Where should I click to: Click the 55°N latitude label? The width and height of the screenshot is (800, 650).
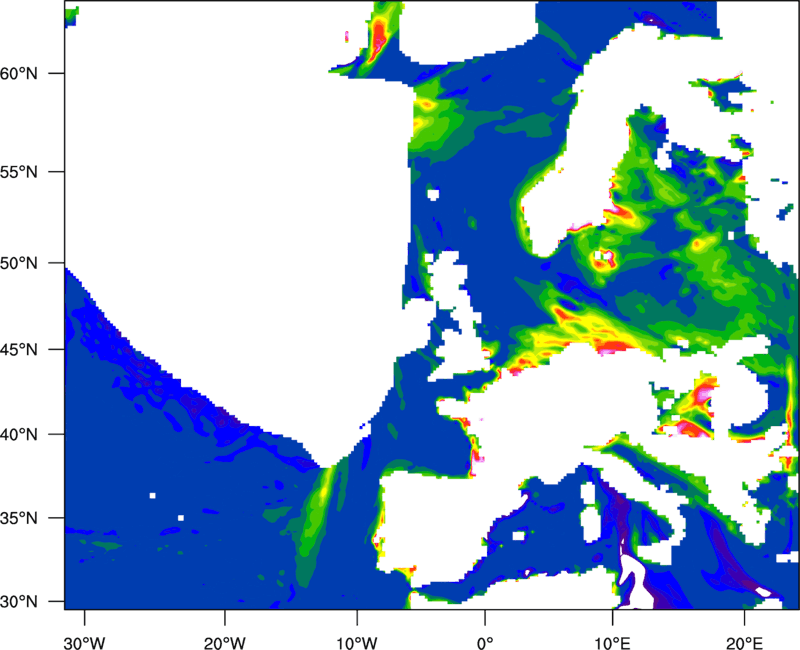19,171
